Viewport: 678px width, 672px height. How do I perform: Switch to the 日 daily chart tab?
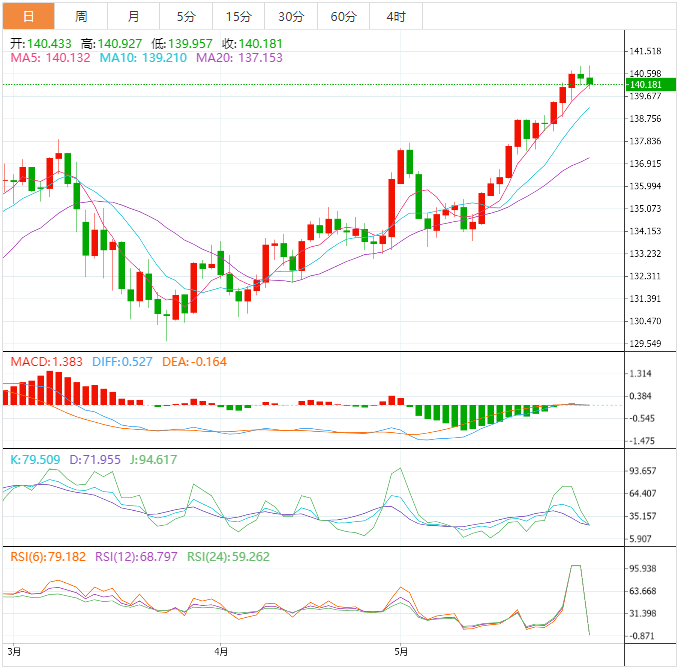coord(27,16)
